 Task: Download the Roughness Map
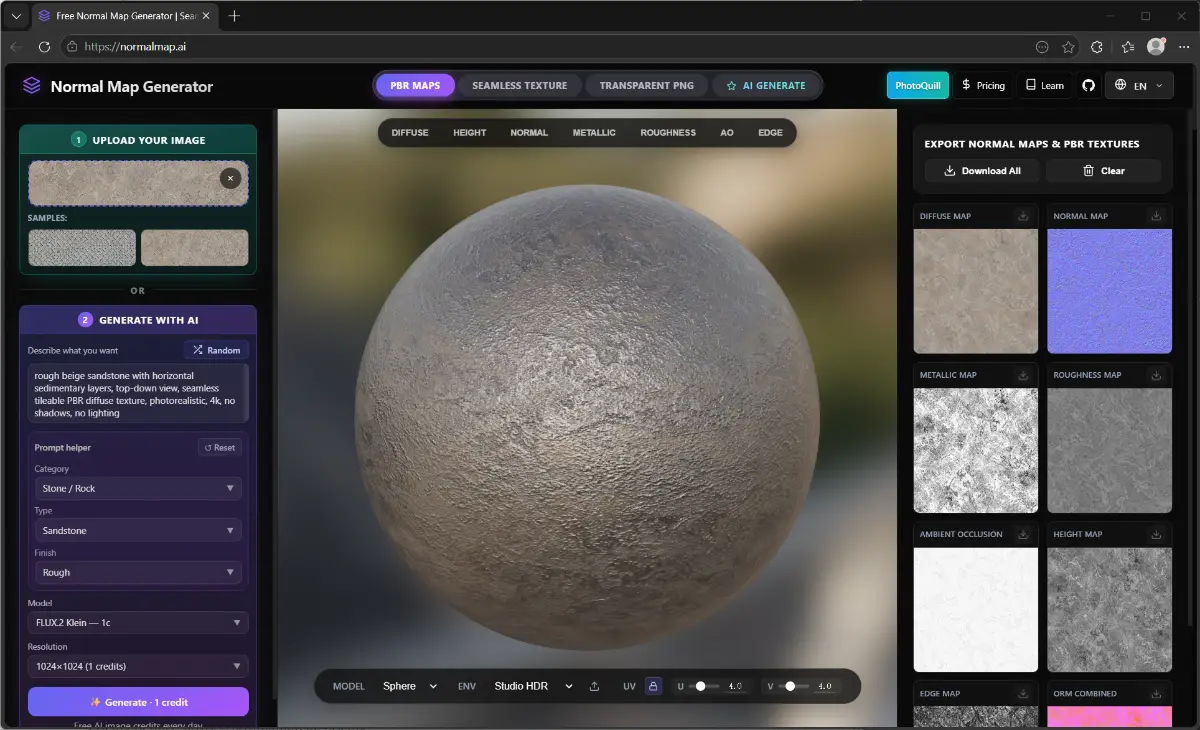pos(1156,375)
